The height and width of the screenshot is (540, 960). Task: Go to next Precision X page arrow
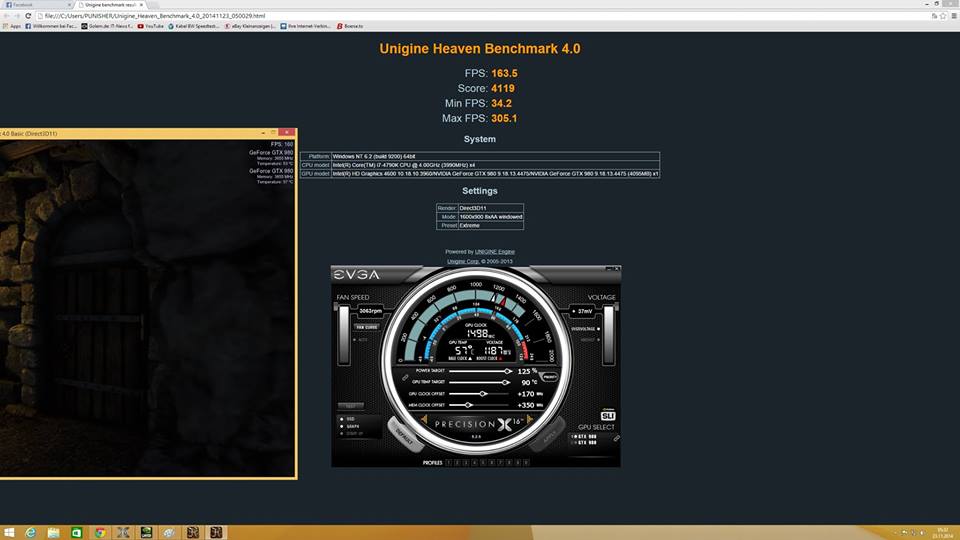530,420
